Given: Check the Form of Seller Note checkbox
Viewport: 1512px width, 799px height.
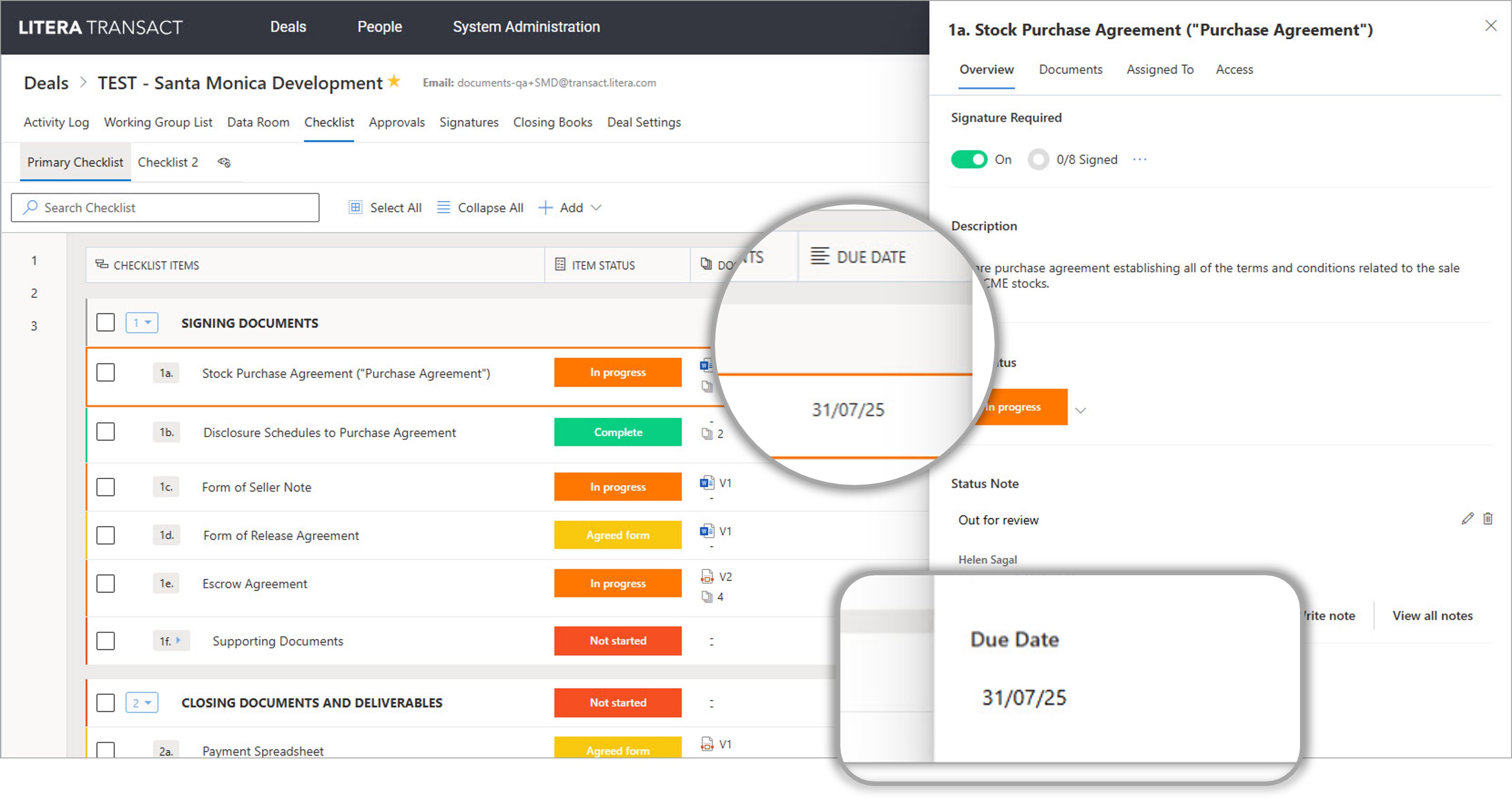Looking at the screenshot, I should (x=106, y=487).
